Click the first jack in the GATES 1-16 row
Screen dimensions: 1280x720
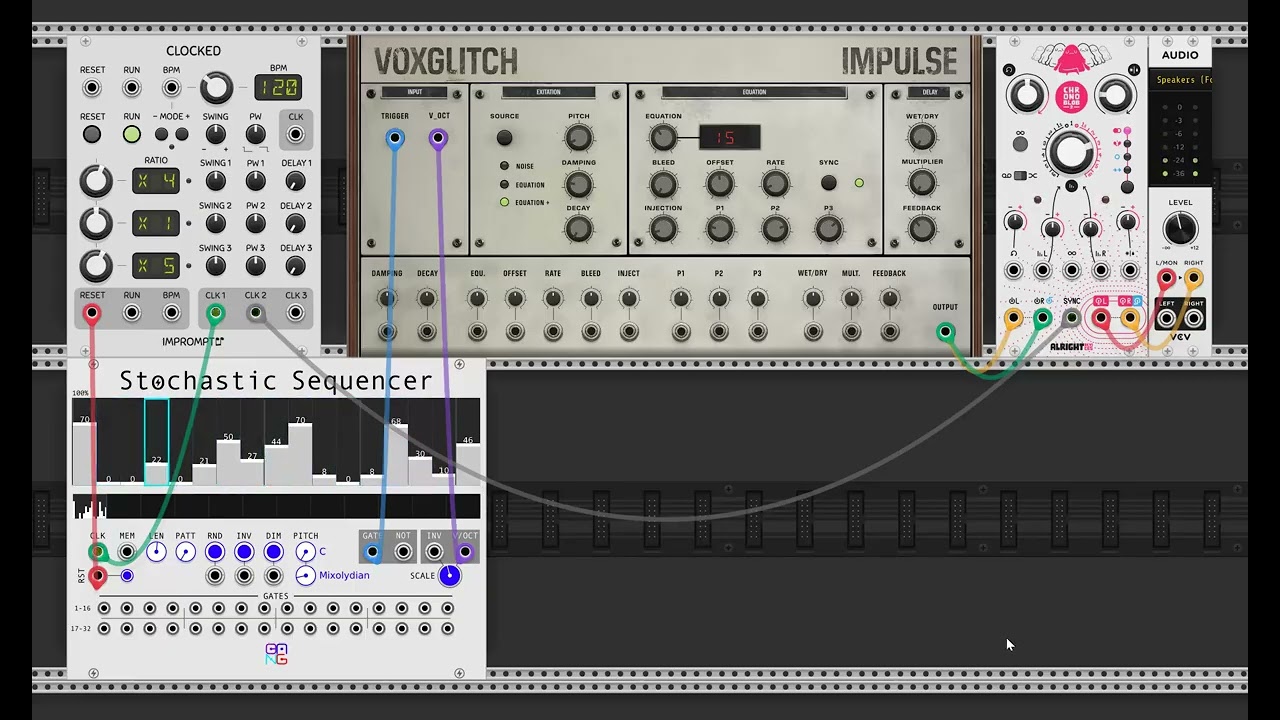[x=102, y=608]
